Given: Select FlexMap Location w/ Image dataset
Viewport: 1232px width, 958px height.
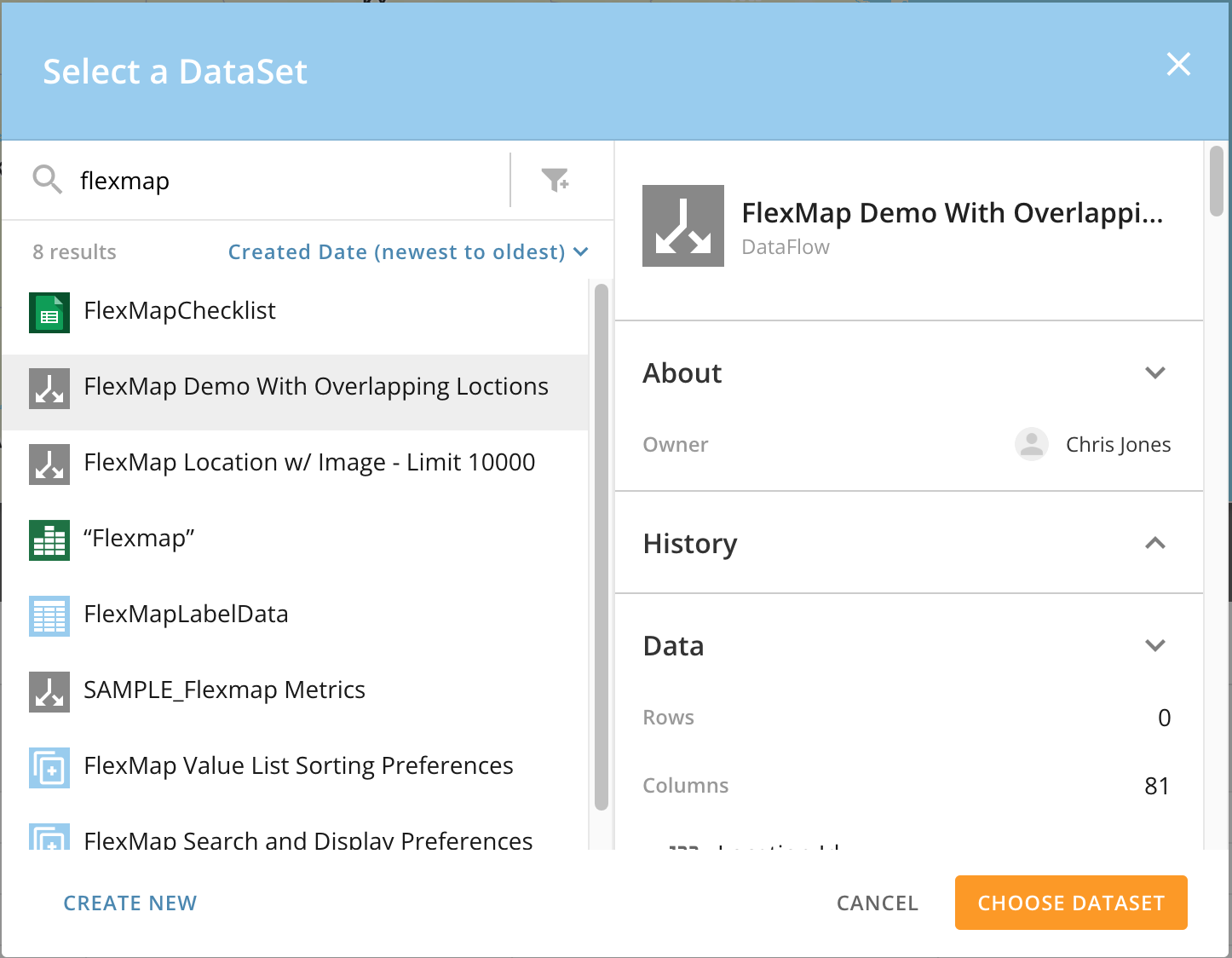Looking at the screenshot, I should pyautogui.click(x=309, y=463).
